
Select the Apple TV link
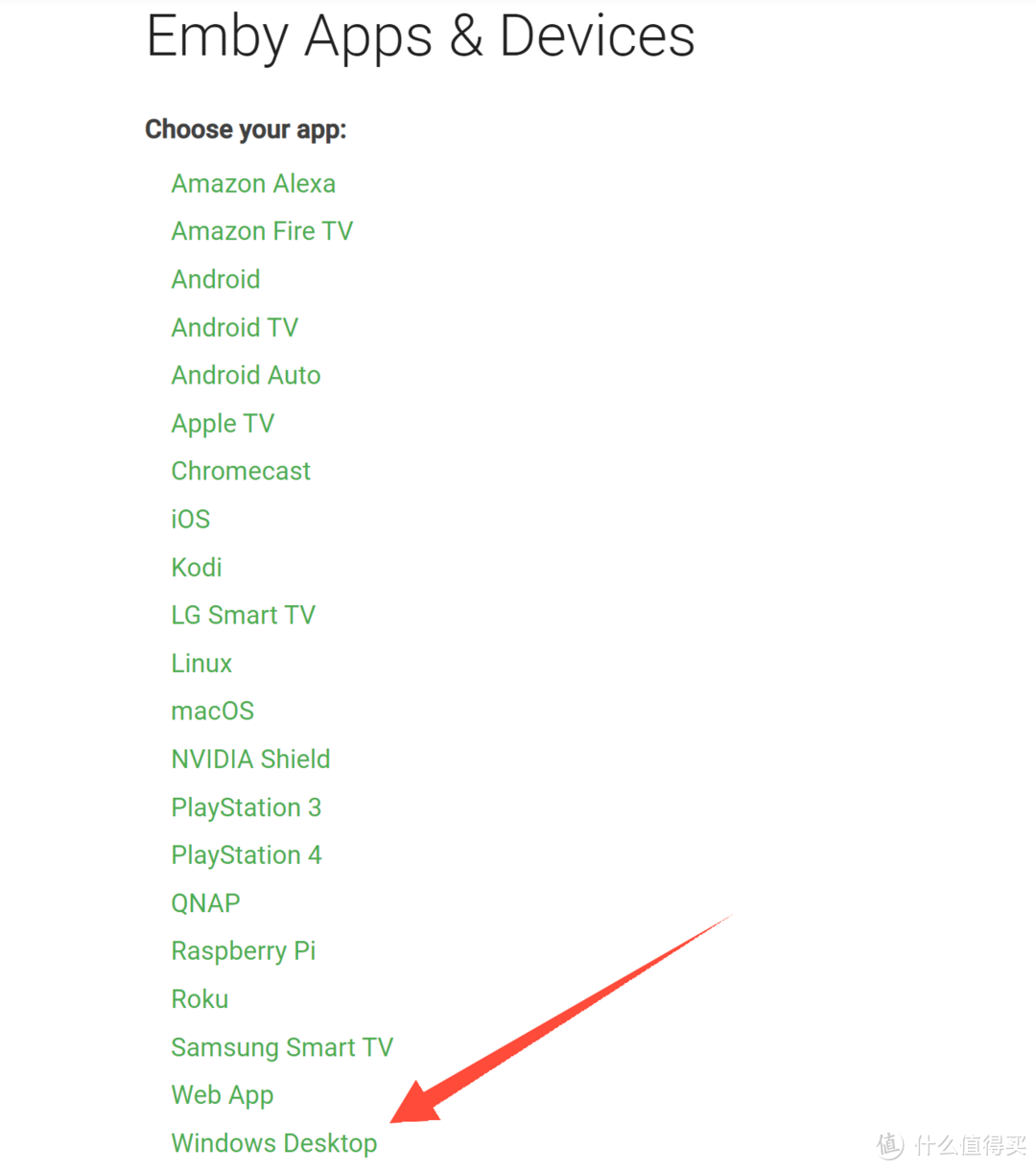coord(223,424)
